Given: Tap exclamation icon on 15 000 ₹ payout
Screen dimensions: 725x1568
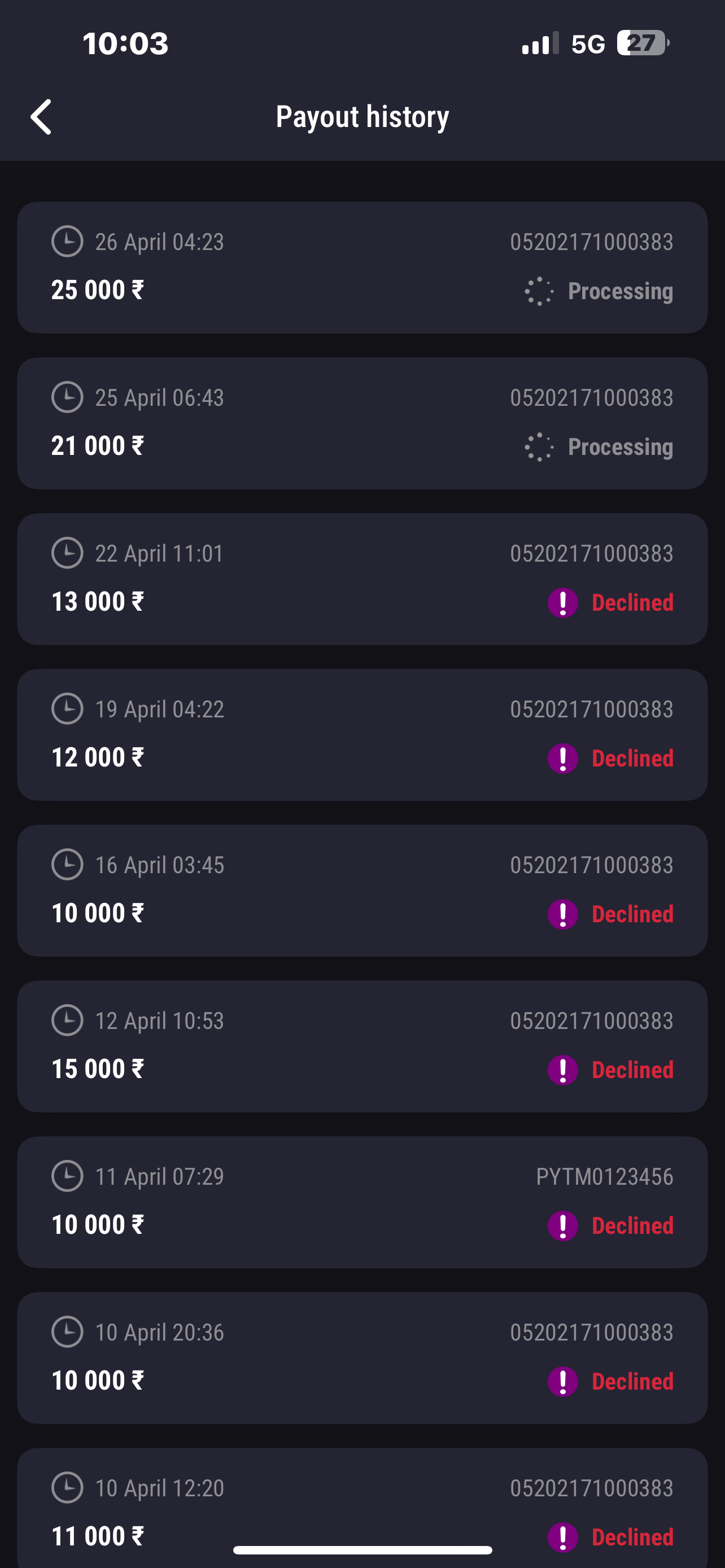Looking at the screenshot, I should pos(562,1070).
